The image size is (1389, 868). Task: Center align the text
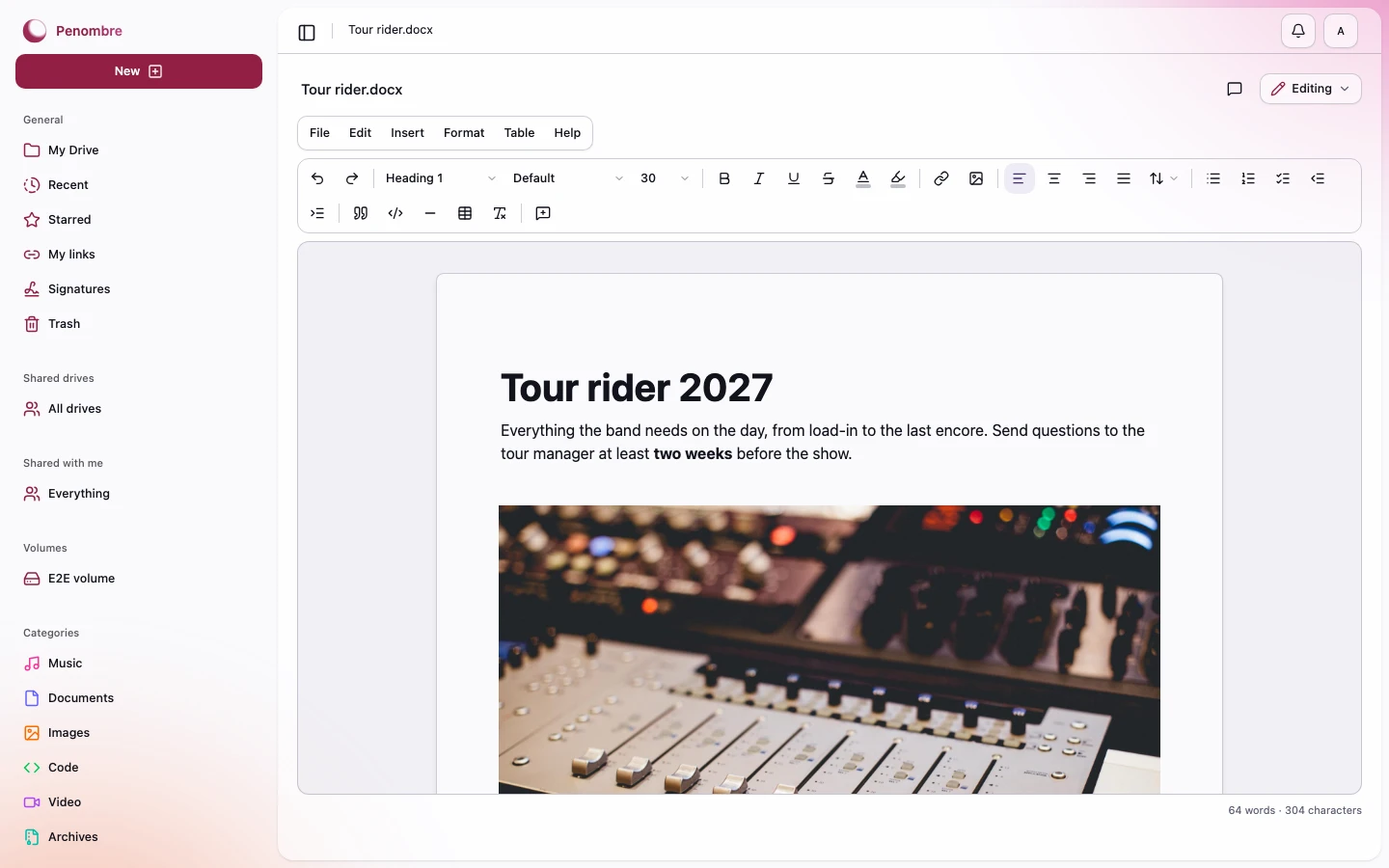click(1054, 178)
